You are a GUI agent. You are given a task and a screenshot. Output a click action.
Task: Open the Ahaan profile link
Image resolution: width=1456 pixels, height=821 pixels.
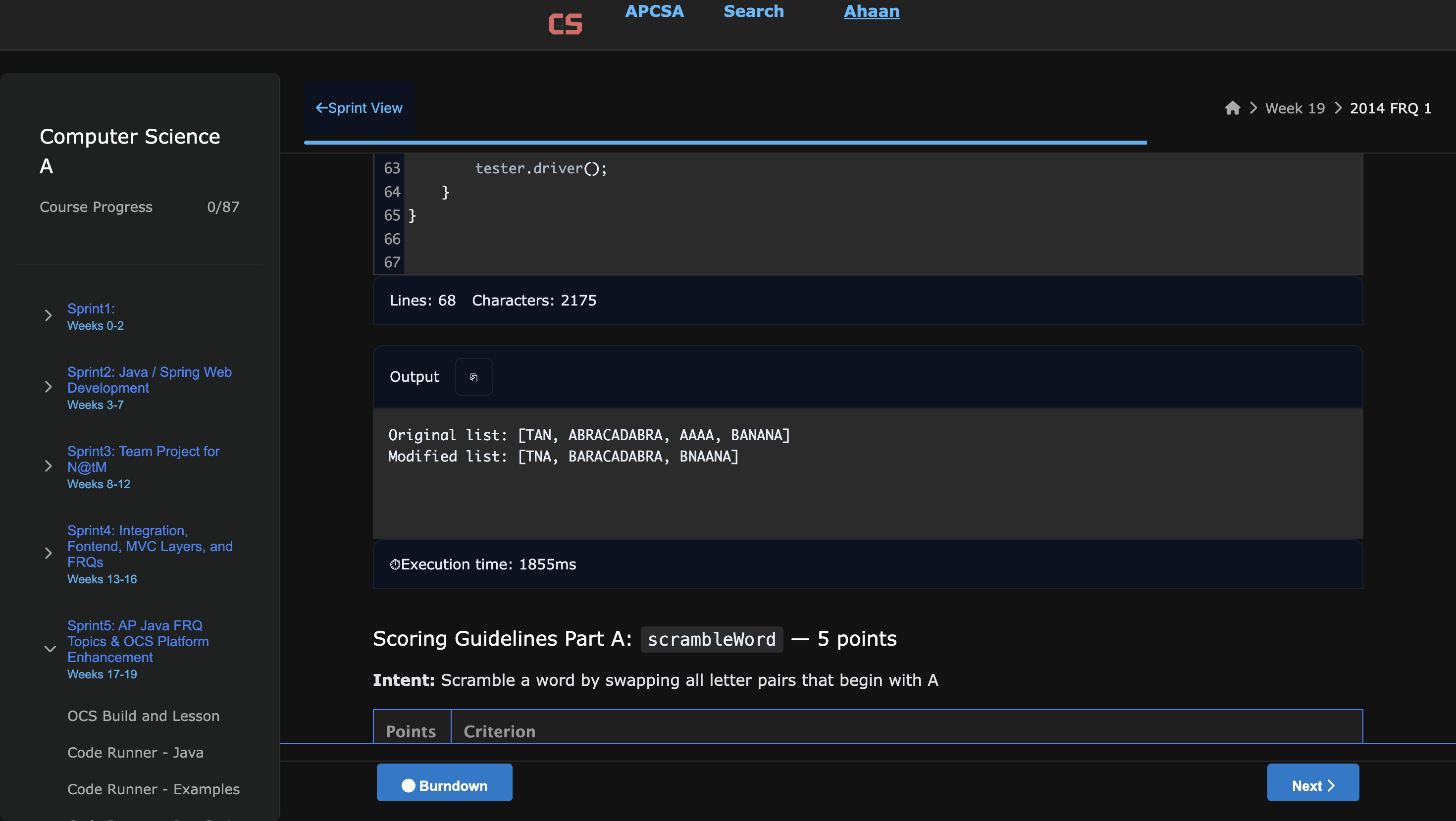click(871, 11)
